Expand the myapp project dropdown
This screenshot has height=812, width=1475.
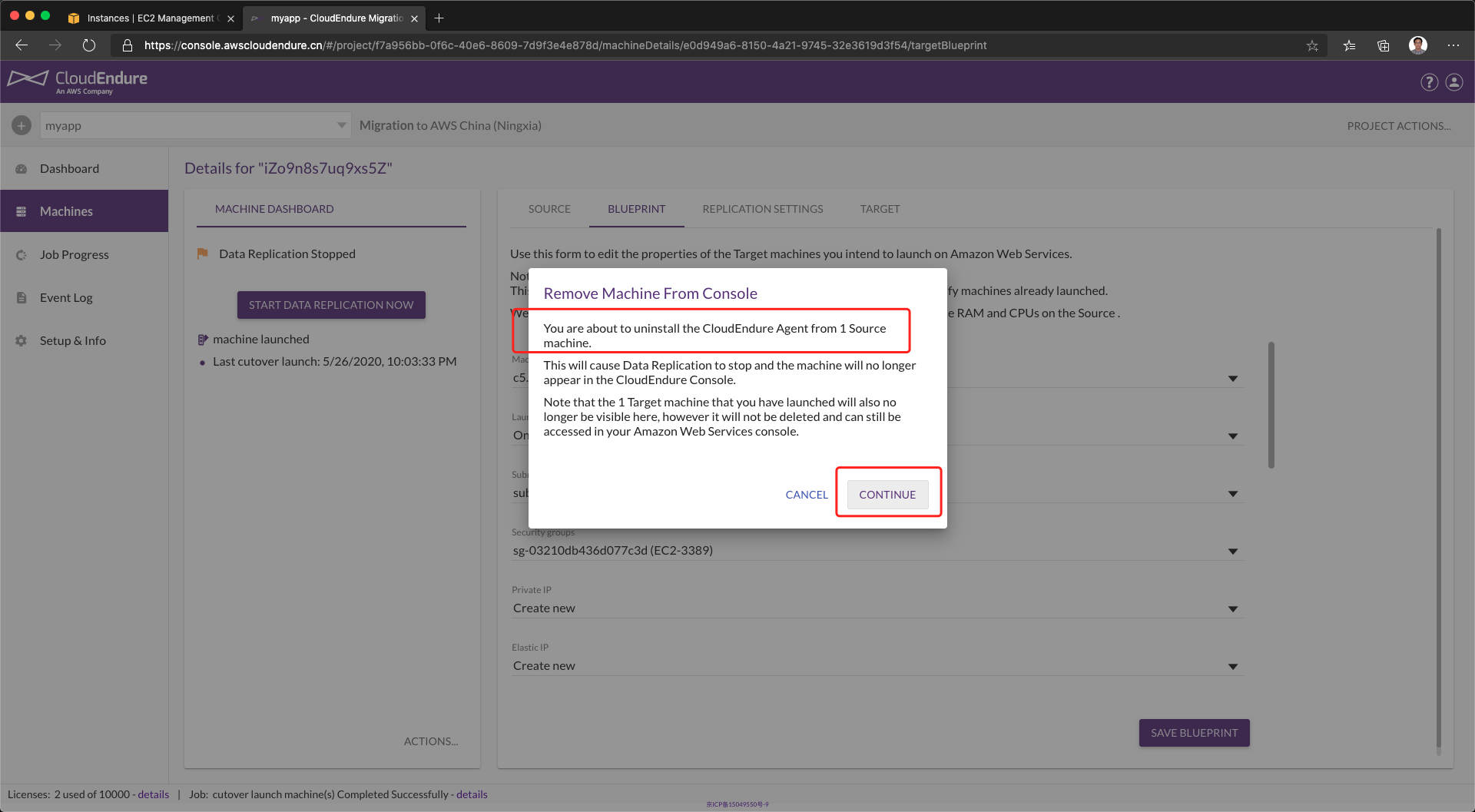pos(341,125)
